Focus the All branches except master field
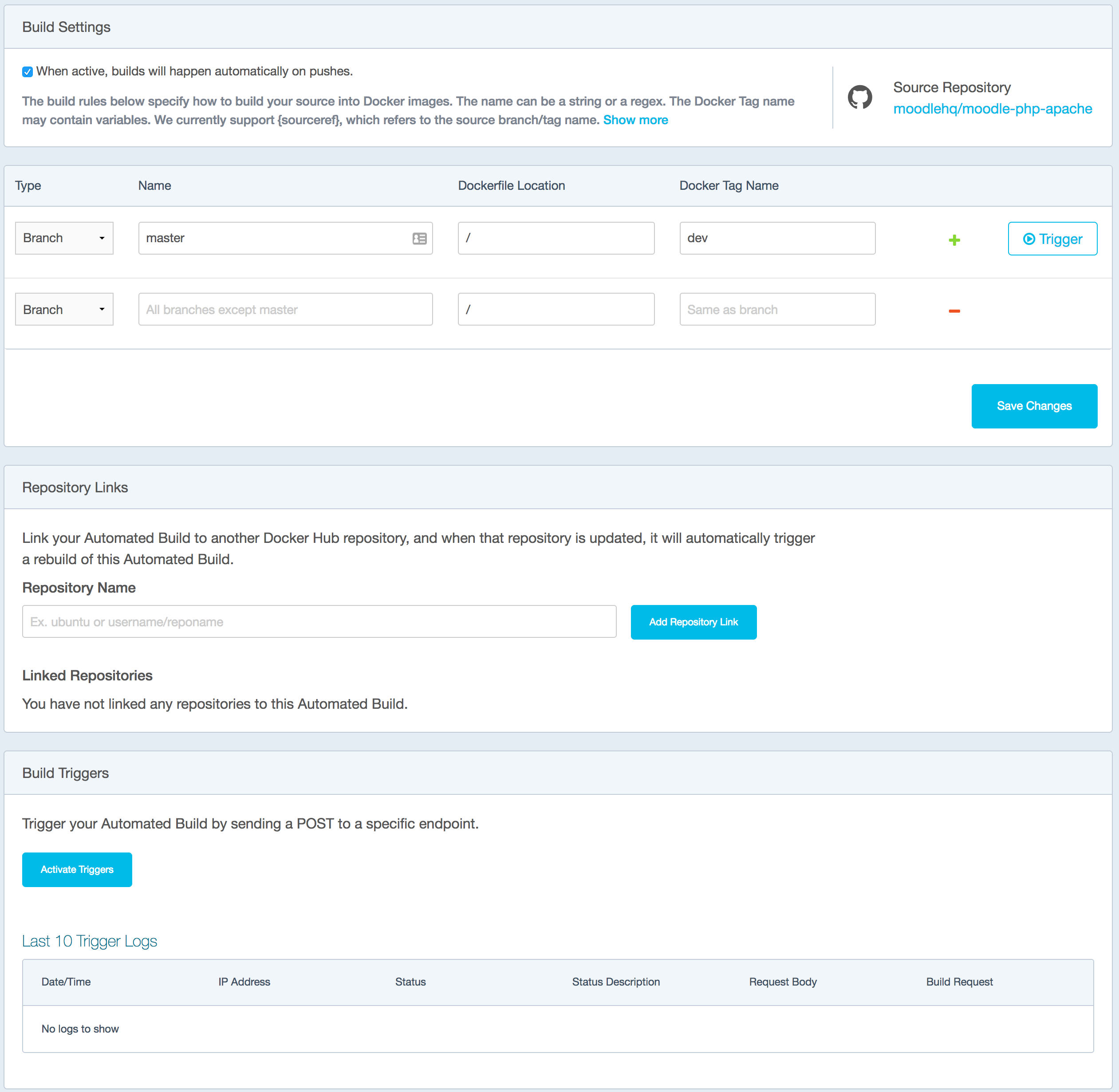Screen dimensions: 1119x1092 [285, 309]
